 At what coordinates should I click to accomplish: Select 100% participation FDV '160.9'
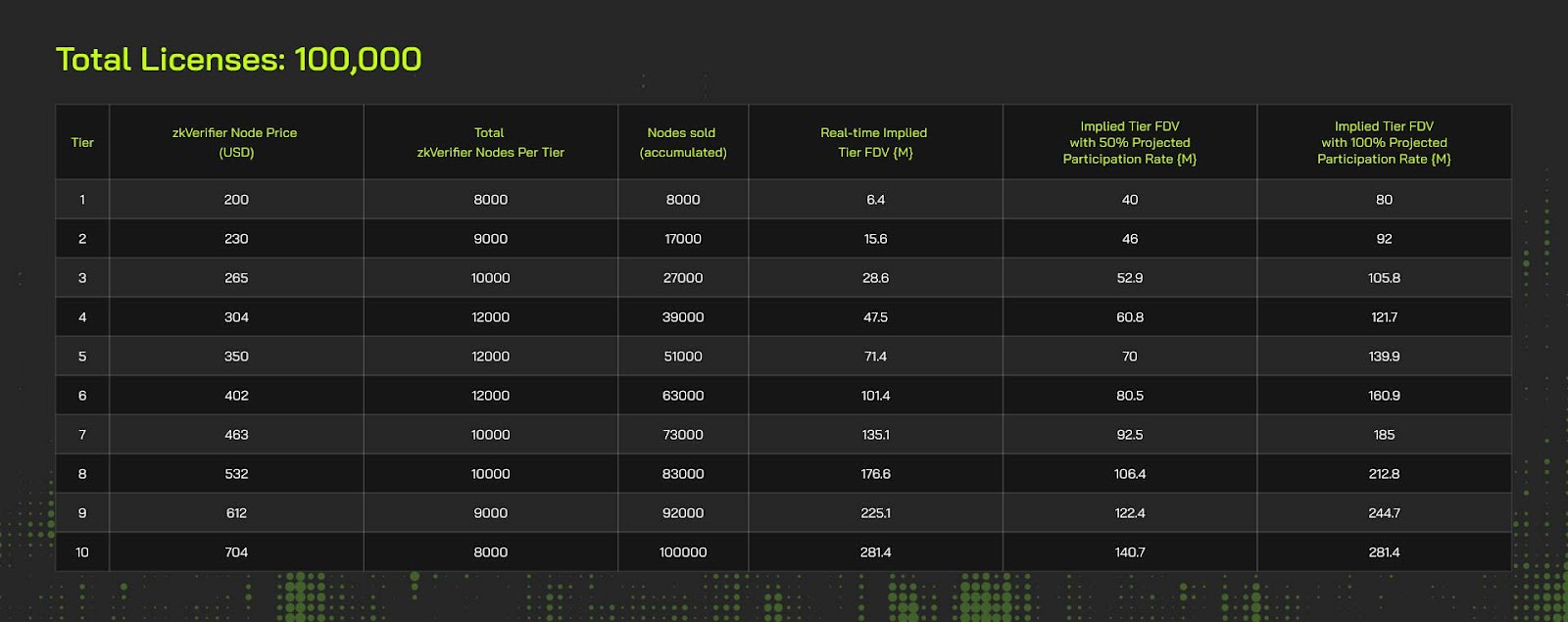tap(1384, 395)
